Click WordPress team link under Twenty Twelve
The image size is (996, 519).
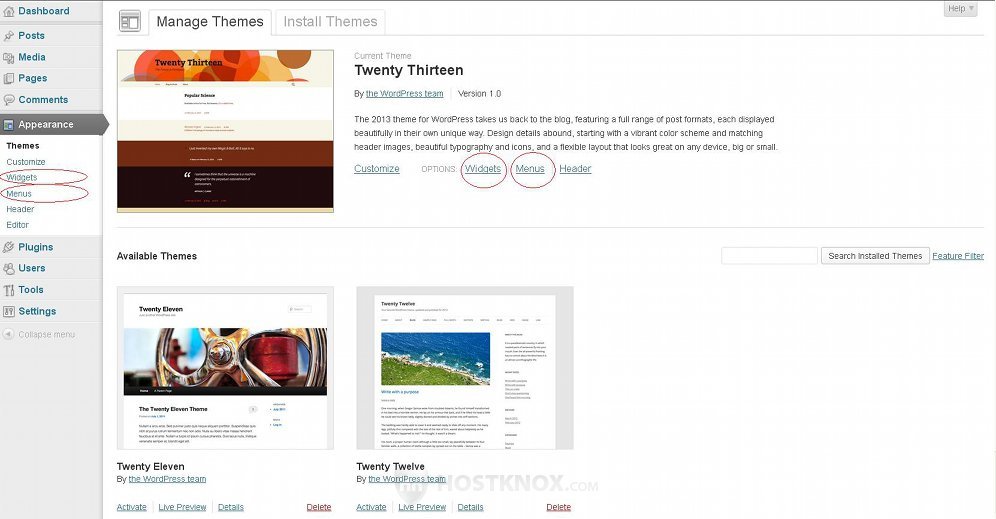[407, 479]
